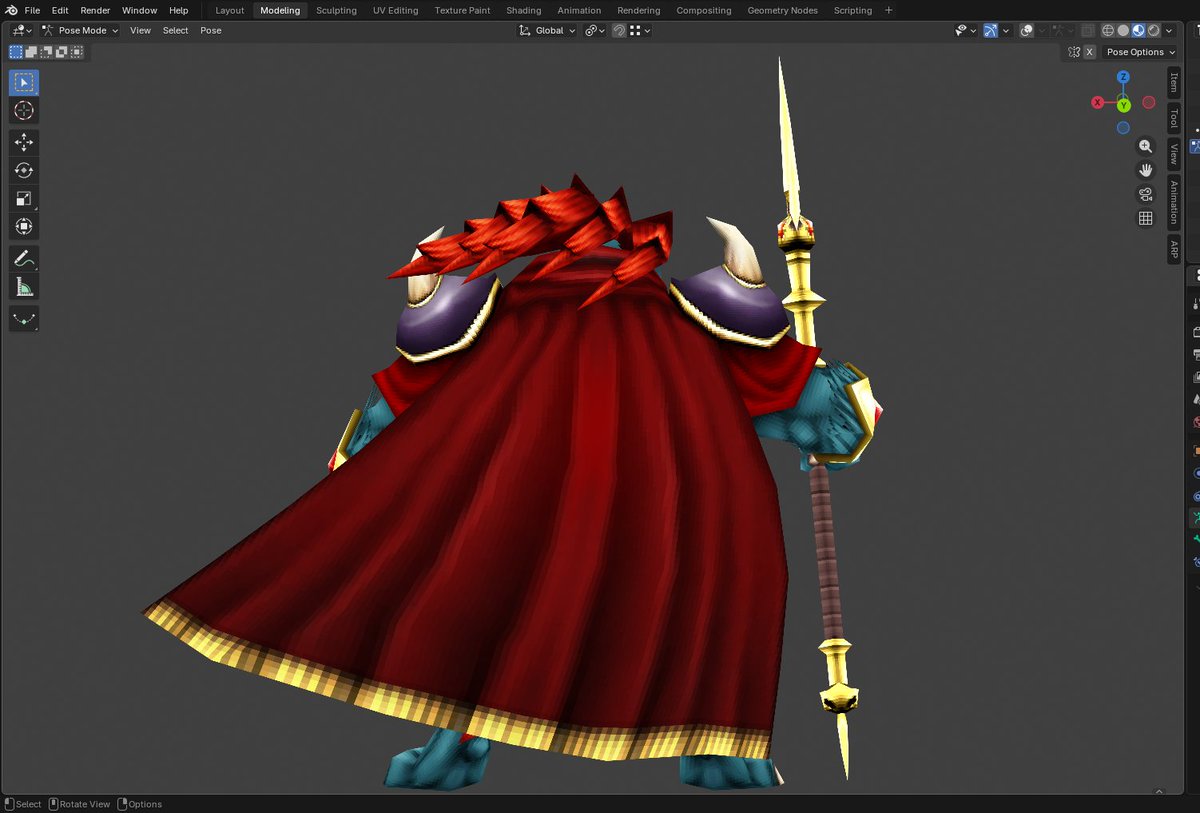Open the ARP sidebar tab

coord(1173,249)
